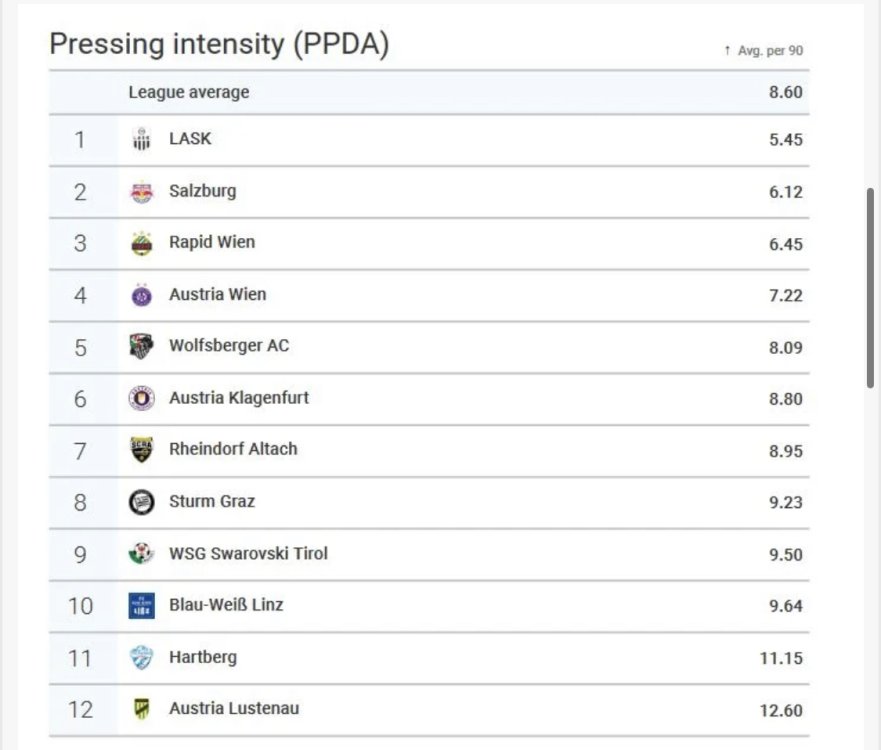
Task: Click the Pressing intensity (PPDA) heading
Action: pyautogui.click(x=219, y=44)
